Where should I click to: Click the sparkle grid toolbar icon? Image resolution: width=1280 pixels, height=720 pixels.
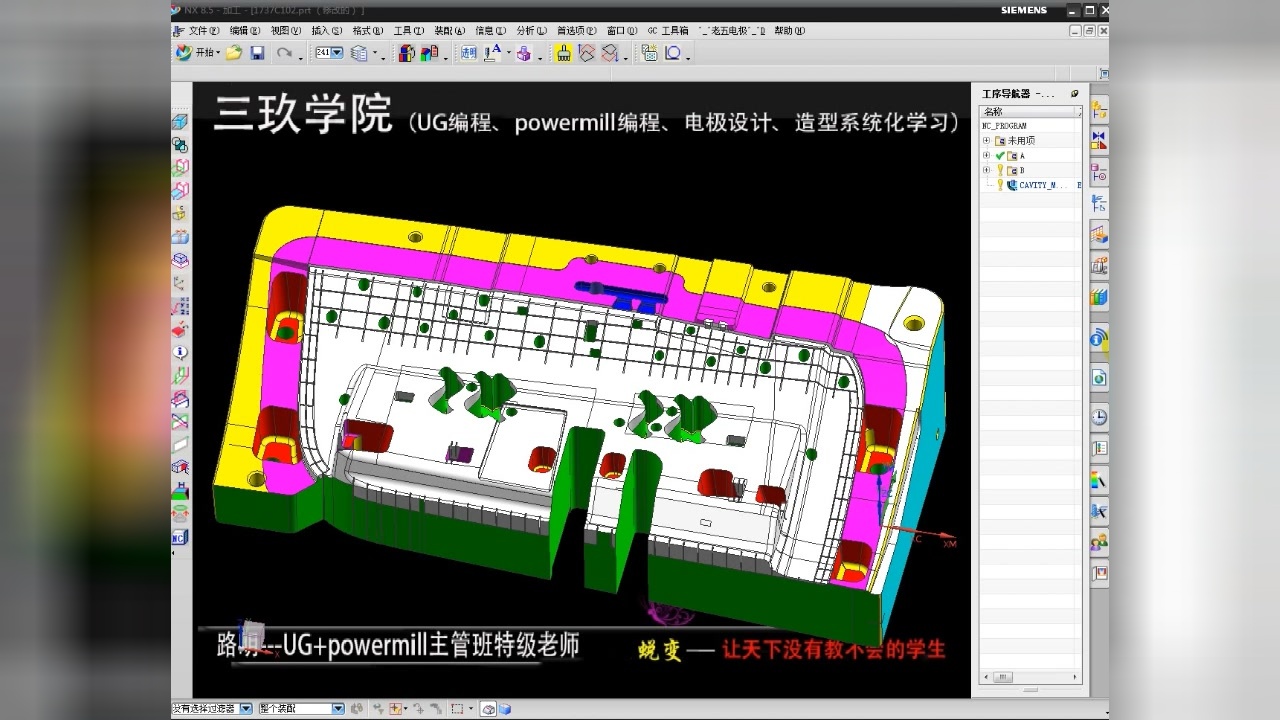coord(649,53)
